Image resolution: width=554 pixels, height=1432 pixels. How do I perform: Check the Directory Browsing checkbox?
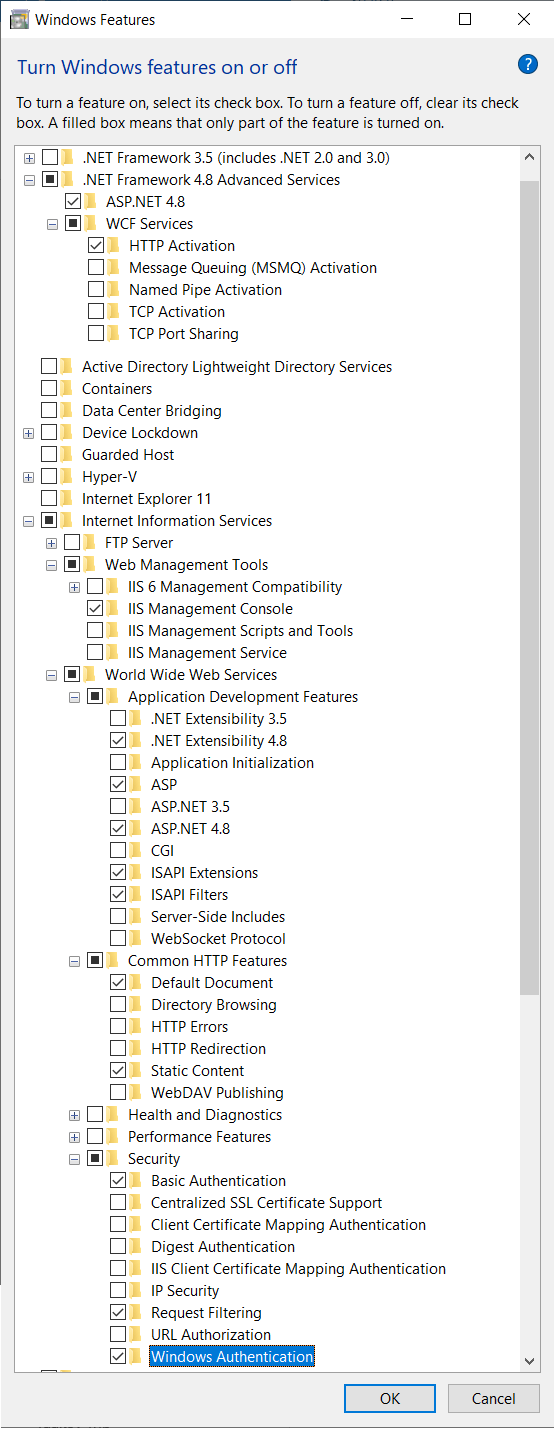coord(118,1005)
